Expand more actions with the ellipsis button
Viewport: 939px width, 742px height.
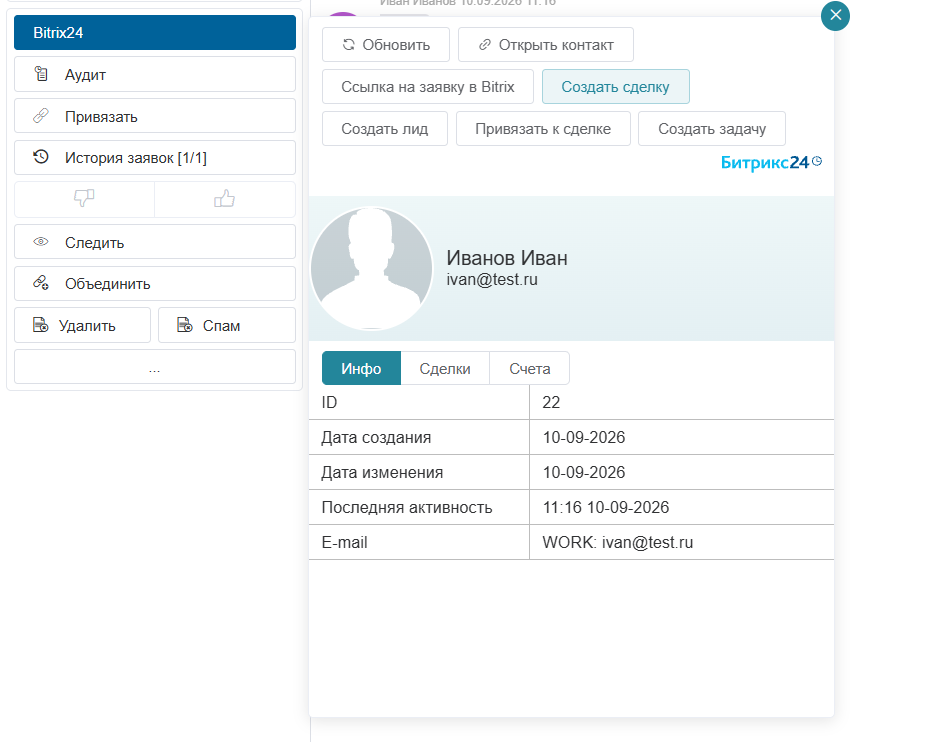pos(155,367)
